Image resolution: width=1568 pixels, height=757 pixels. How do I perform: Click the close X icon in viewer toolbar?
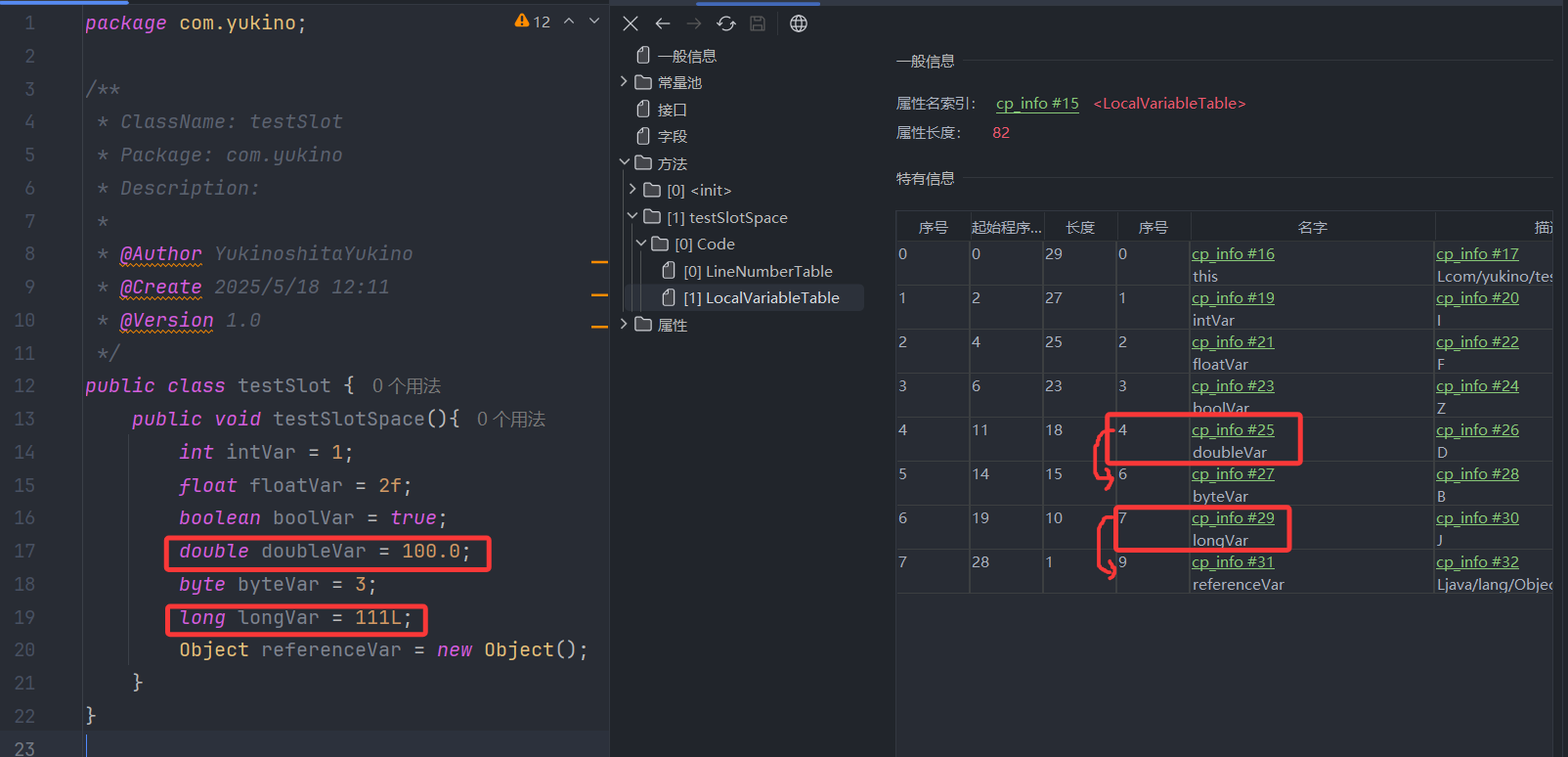pyautogui.click(x=631, y=23)
